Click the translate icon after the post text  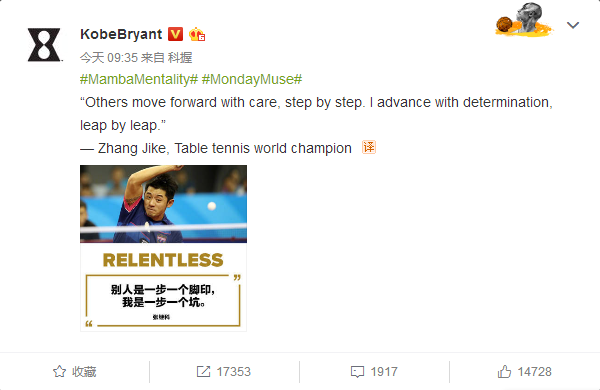click(369, 147)
